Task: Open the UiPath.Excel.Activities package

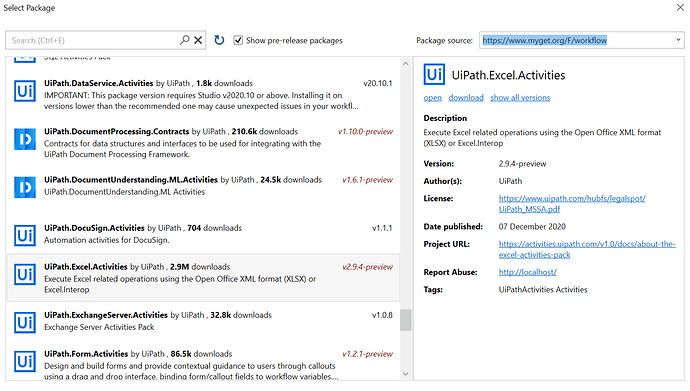Action: click(x=433, y=98)
